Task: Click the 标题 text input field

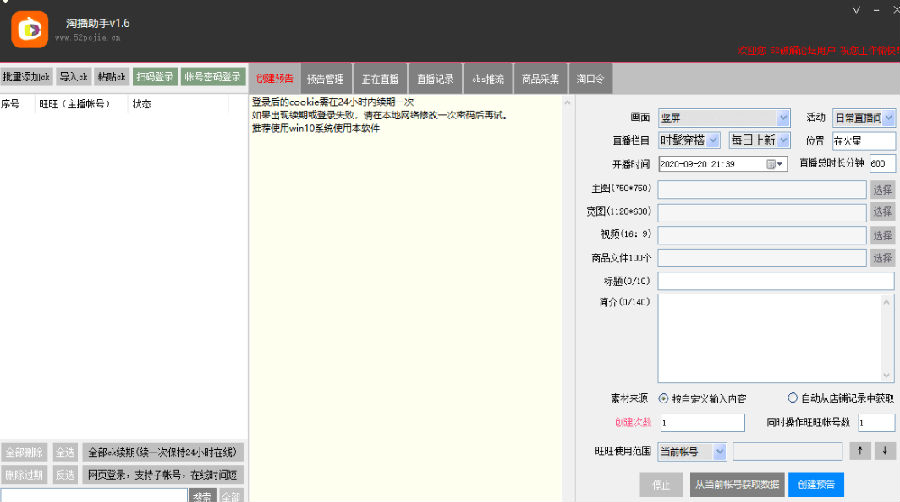Action: [x=776, y=281]
